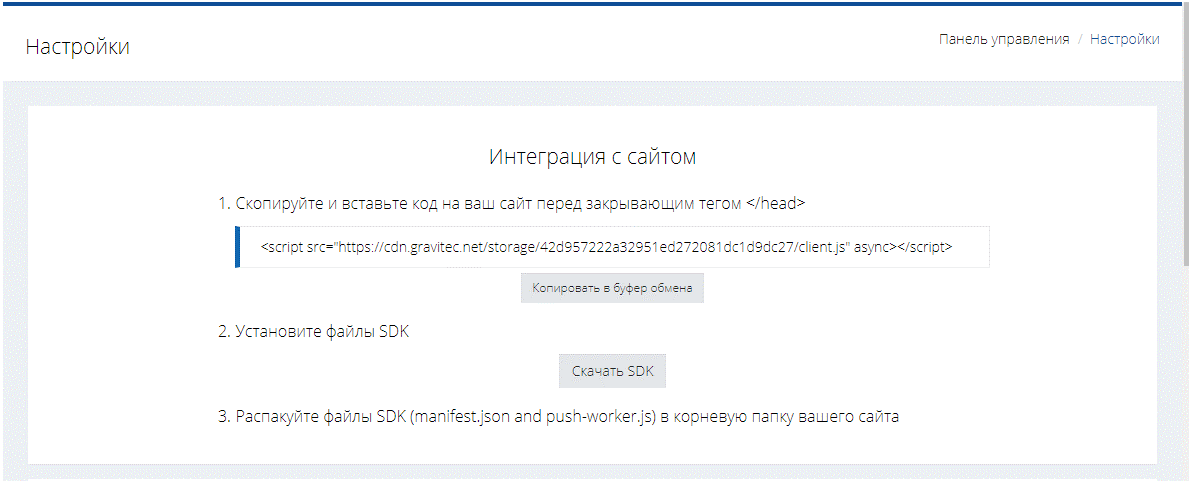Click the 'Настройки' breadcrumb item
The width and height of the screenshot is (1194, 488).
pos(1125,39)
